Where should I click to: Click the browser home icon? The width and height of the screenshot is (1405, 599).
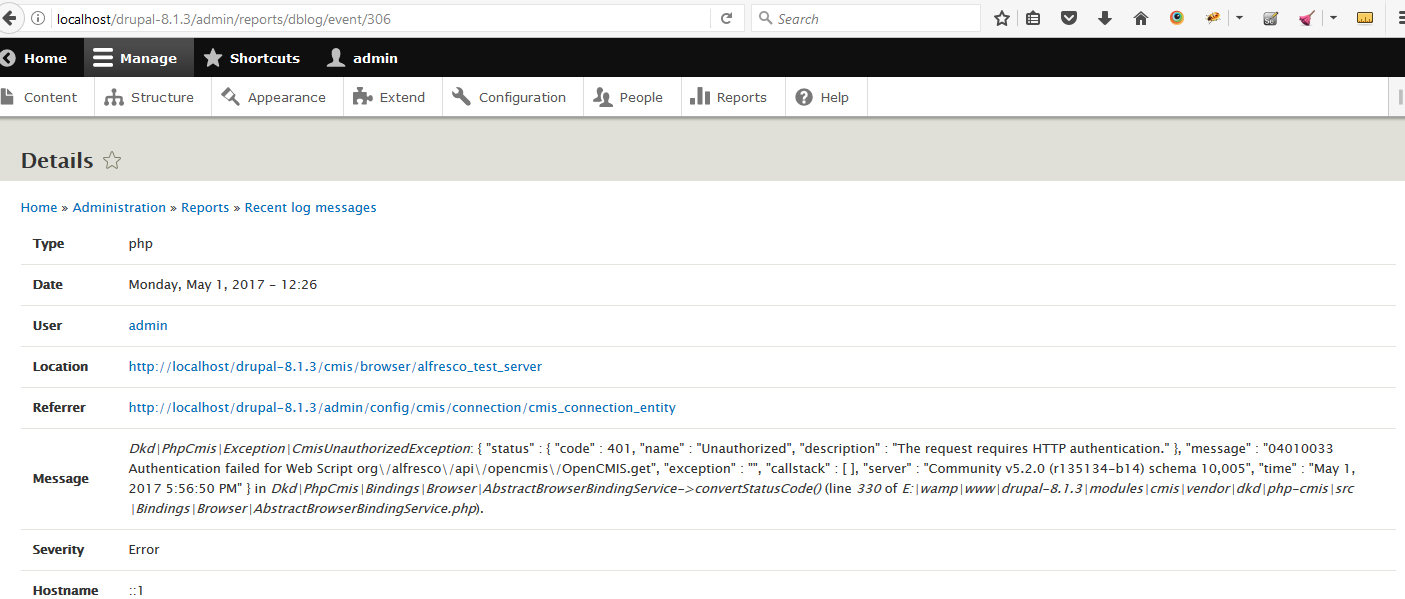[x=1141, y=18]
